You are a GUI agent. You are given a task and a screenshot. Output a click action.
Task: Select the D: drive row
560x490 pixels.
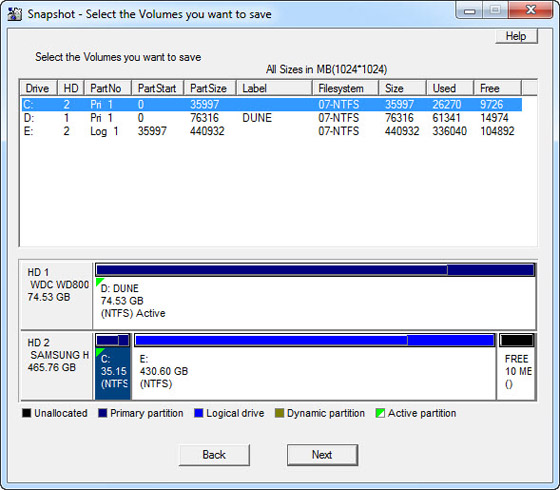[271, 118]
